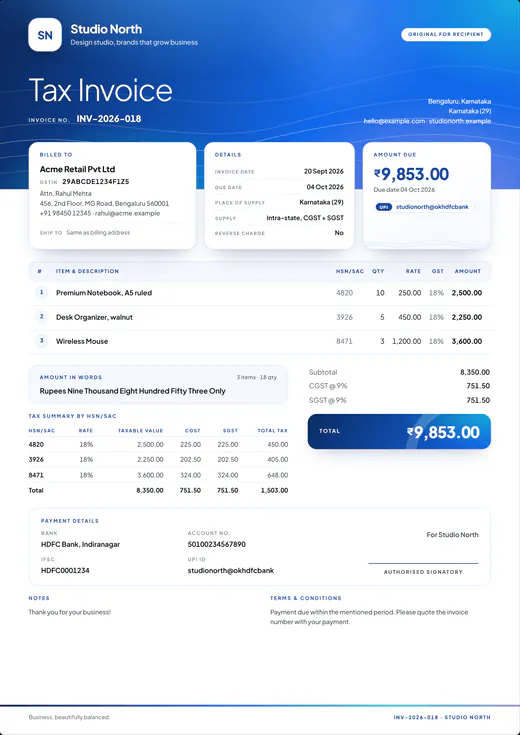
Task: Click HSN 8471 in tax summary
Action: [36, 475]
